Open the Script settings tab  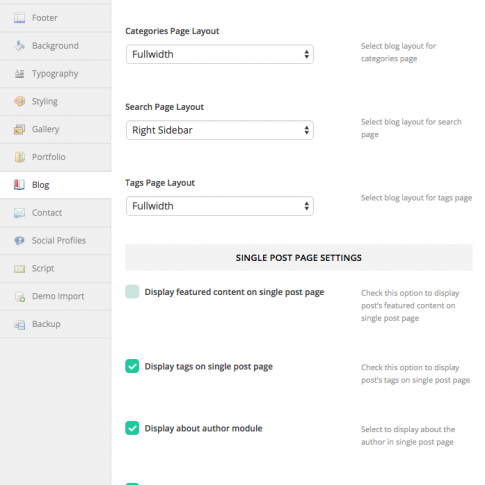[55, 269]
